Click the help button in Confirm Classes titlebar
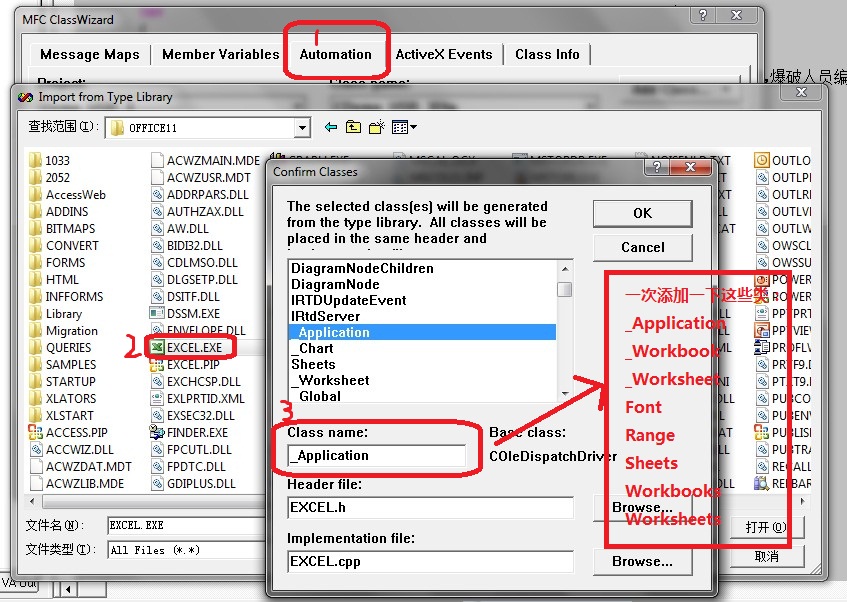The image size is (847, 602). pos(656,168)
